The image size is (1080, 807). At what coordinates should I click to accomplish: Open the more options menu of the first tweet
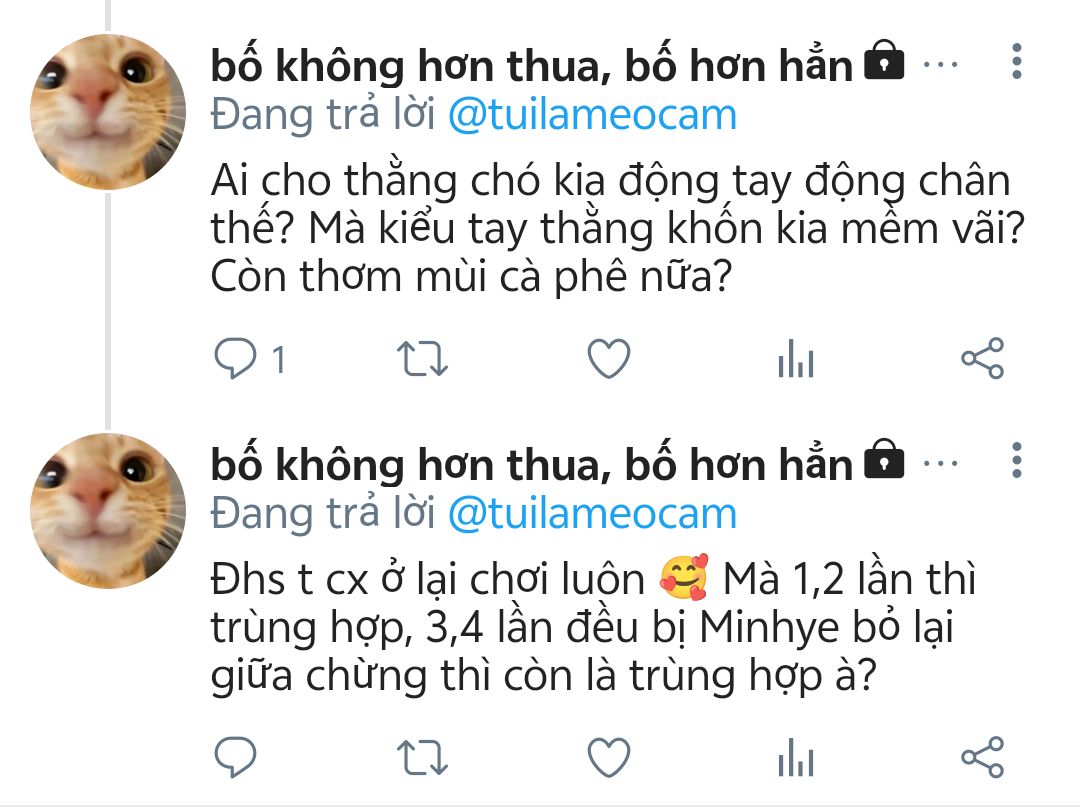(x=1017, y=61)
